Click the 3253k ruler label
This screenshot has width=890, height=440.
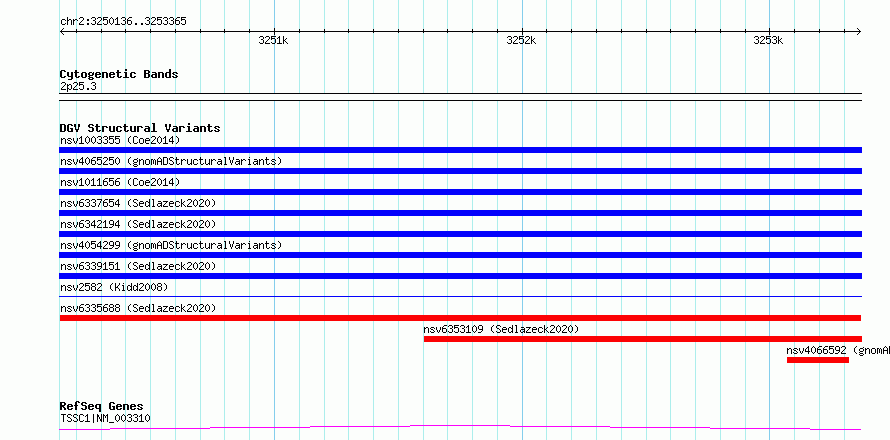(769, 40)
